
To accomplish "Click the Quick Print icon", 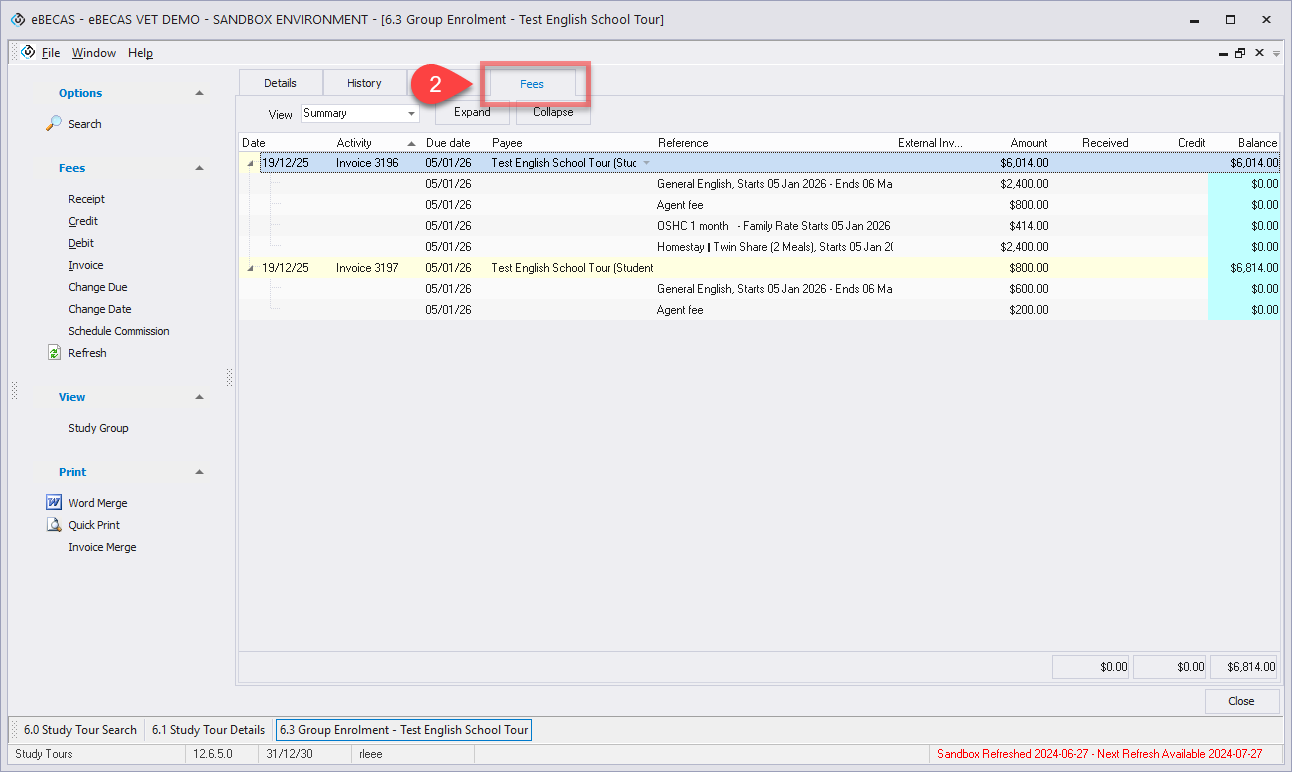I will (x=54, y=525).
